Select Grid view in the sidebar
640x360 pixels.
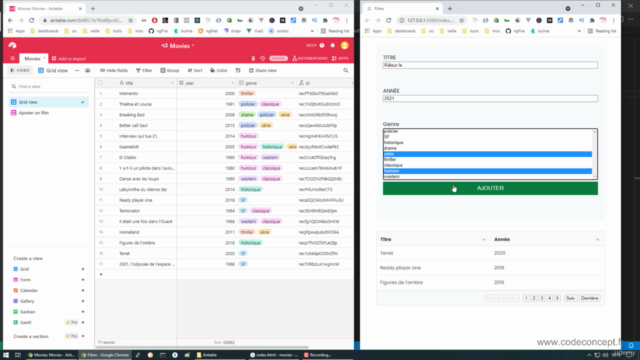click(x=48, y=102)
